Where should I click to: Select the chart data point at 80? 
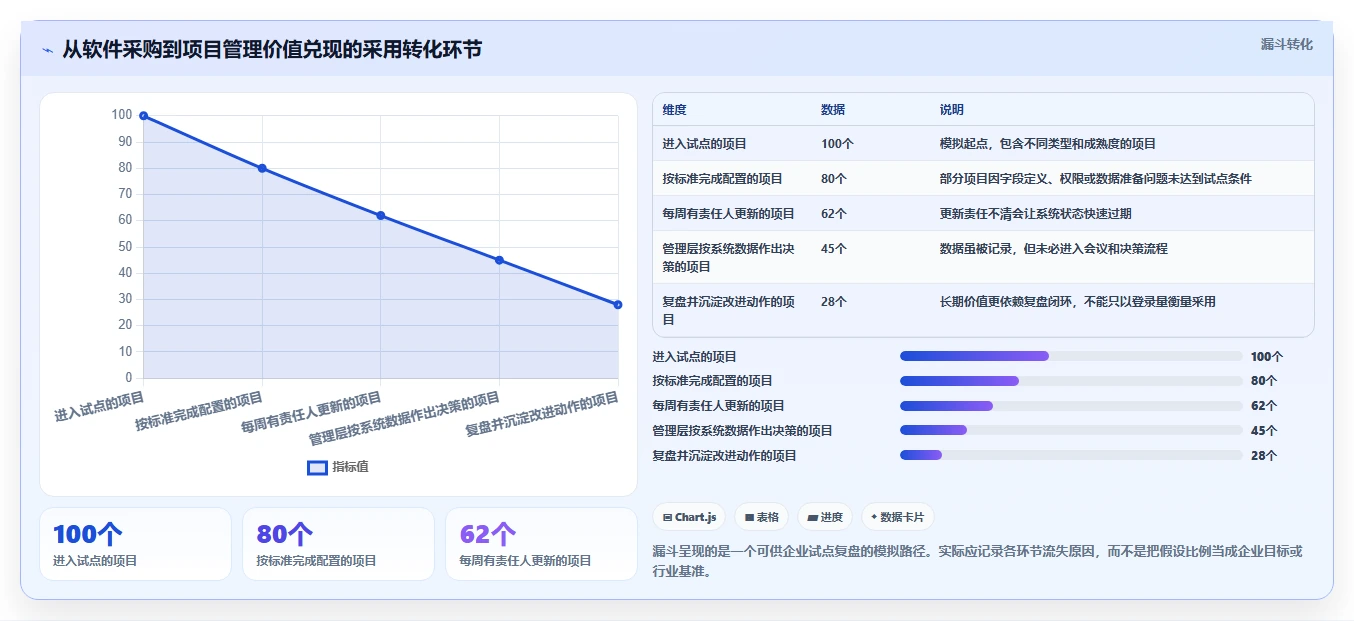click(262, 168)
